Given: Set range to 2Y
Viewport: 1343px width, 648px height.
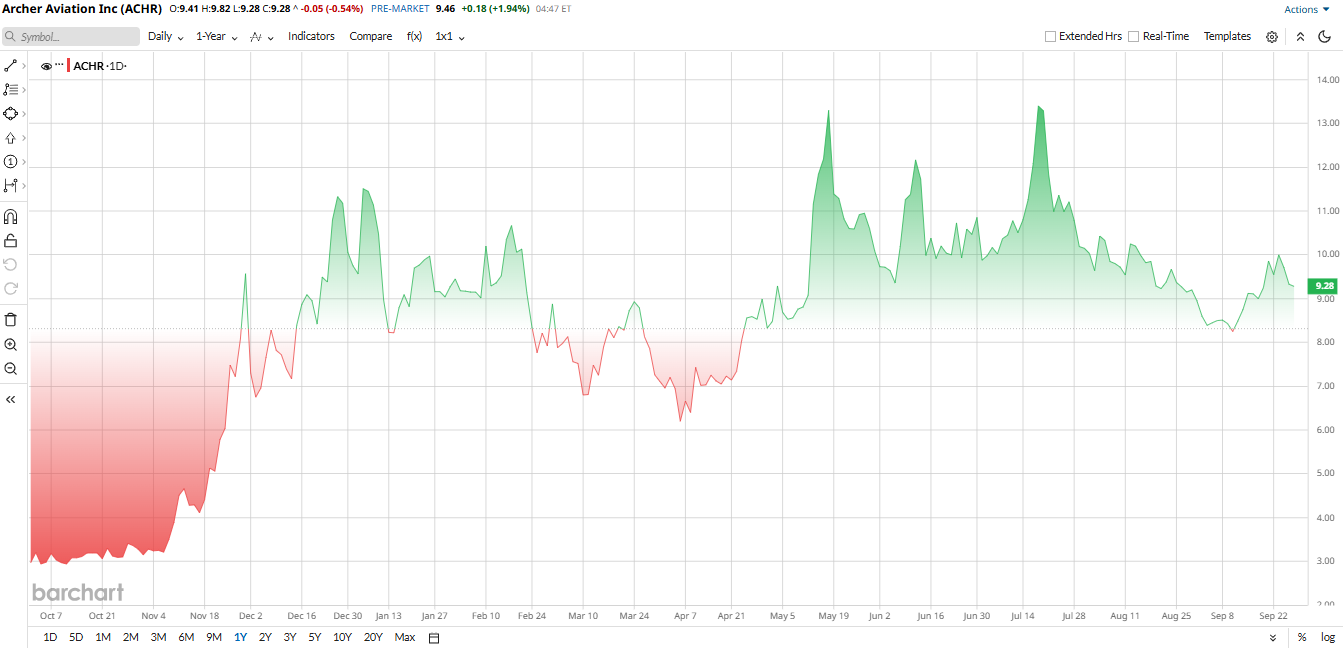Looking at the screenshot, I should tap(265, 637).
